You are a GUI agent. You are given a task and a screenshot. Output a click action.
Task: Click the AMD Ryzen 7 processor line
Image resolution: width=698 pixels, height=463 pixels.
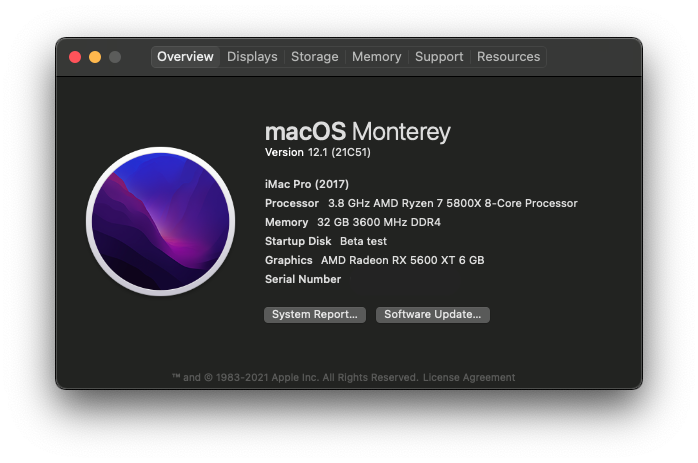(452, 203)
